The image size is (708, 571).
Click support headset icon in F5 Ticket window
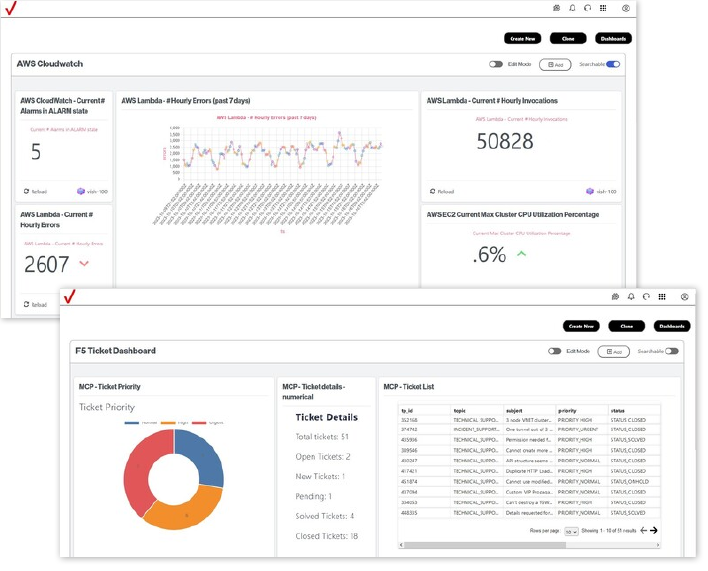tap(646, 297)
